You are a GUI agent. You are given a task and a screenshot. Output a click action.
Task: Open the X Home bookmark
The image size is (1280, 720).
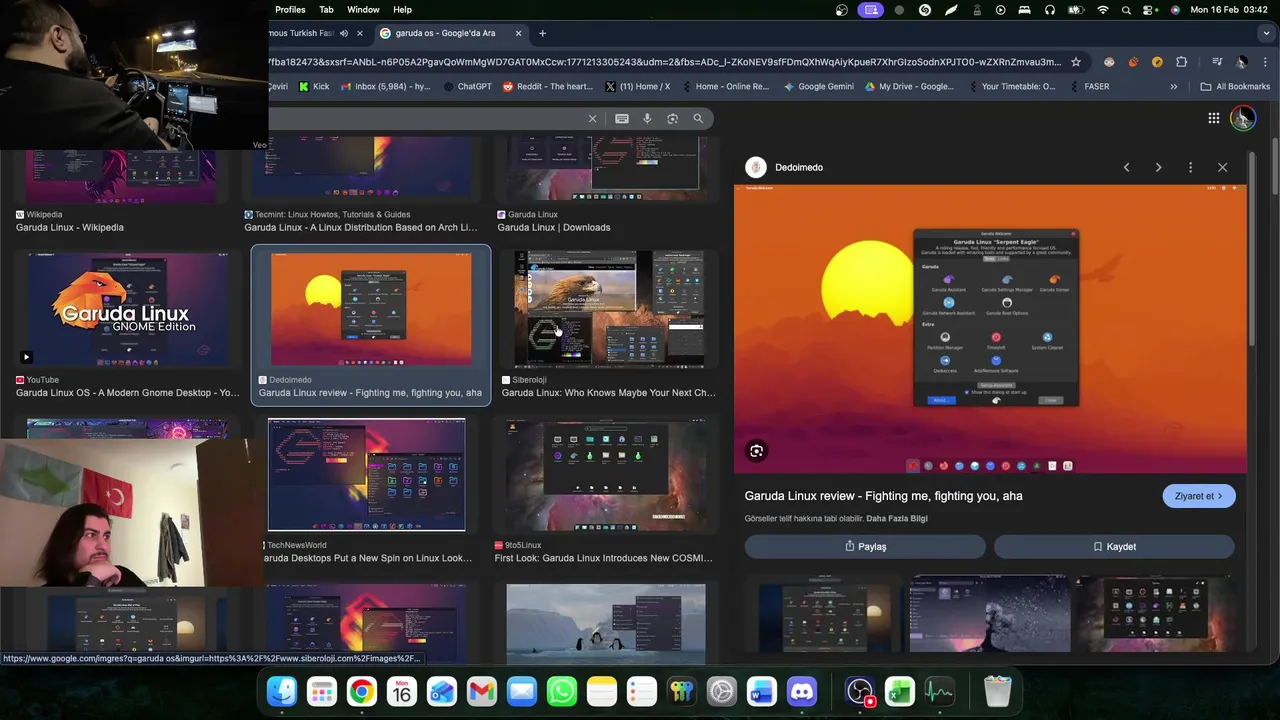click(637, 87)
